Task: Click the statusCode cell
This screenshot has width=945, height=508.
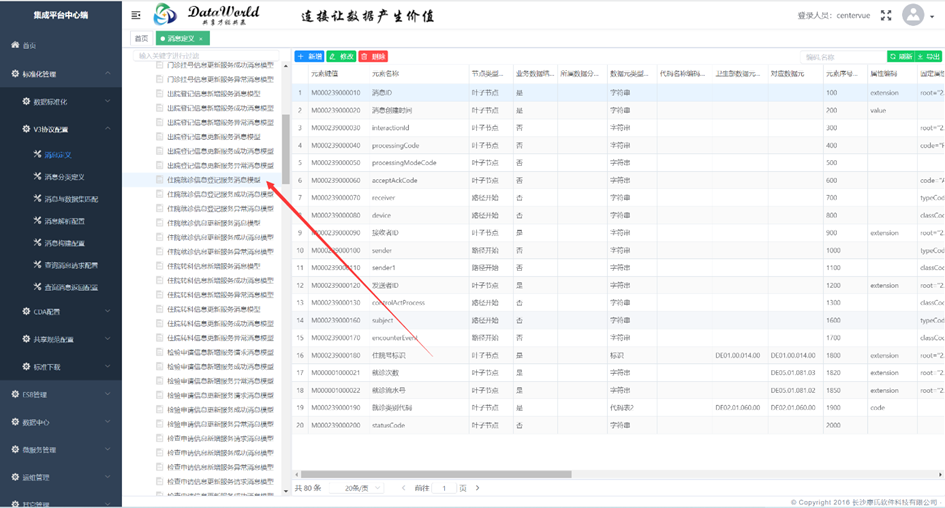Action: (x=419, y=425)
